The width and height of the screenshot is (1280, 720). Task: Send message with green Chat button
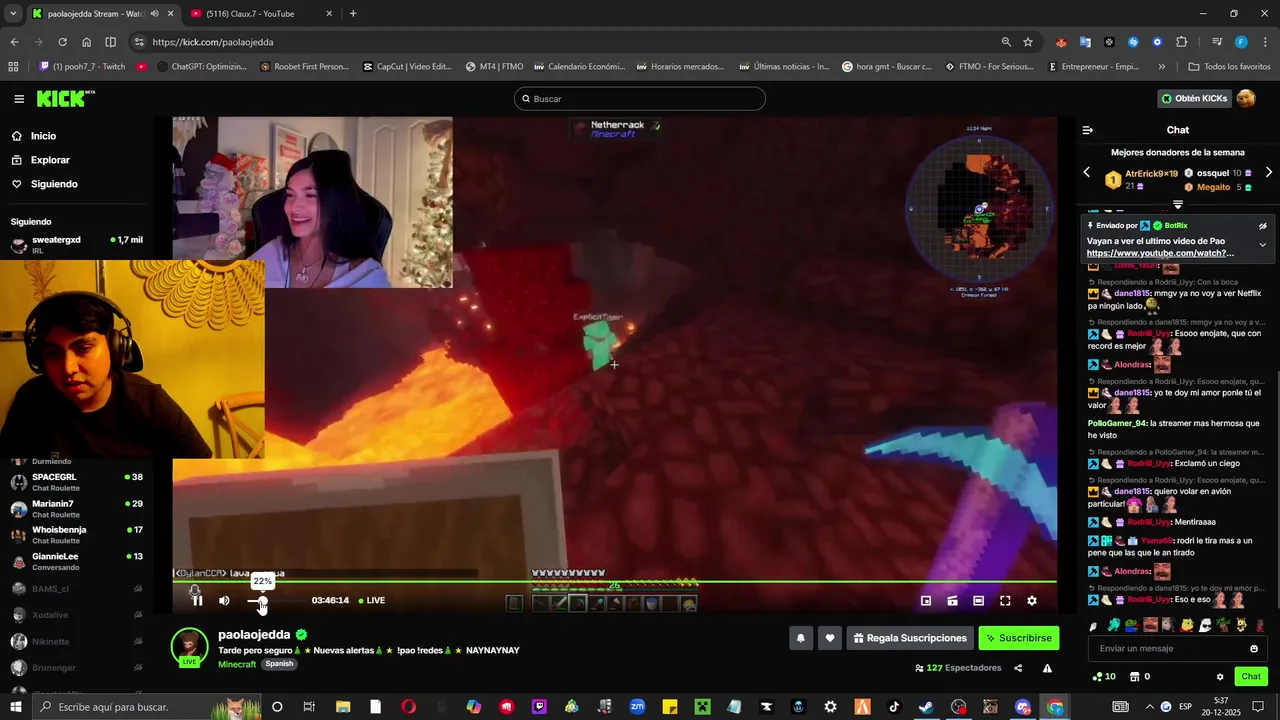coord(1251,677)
